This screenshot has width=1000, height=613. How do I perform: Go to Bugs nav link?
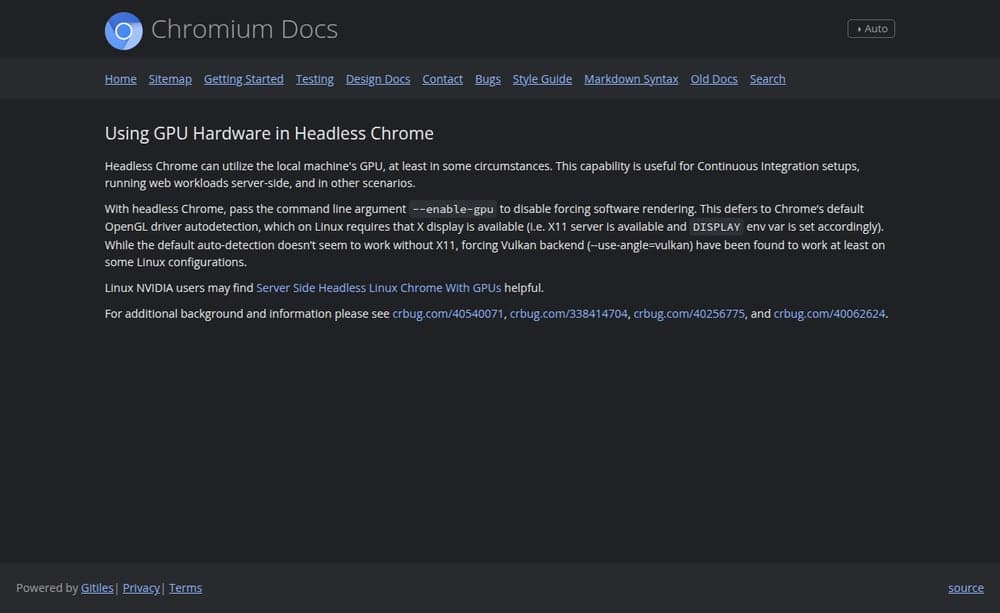pyautogui.click(x=487, y=79)
